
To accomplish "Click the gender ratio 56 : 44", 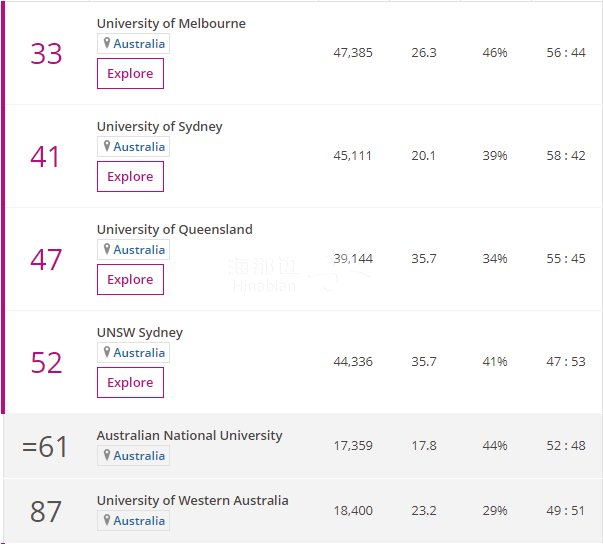I will pyautogui.click(x=566, y=53).
